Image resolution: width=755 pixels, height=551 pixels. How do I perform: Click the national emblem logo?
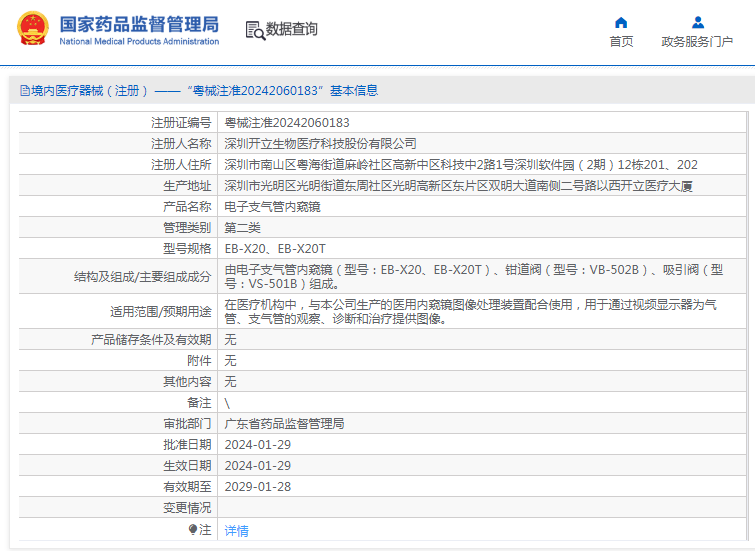[x=33, y=29]
